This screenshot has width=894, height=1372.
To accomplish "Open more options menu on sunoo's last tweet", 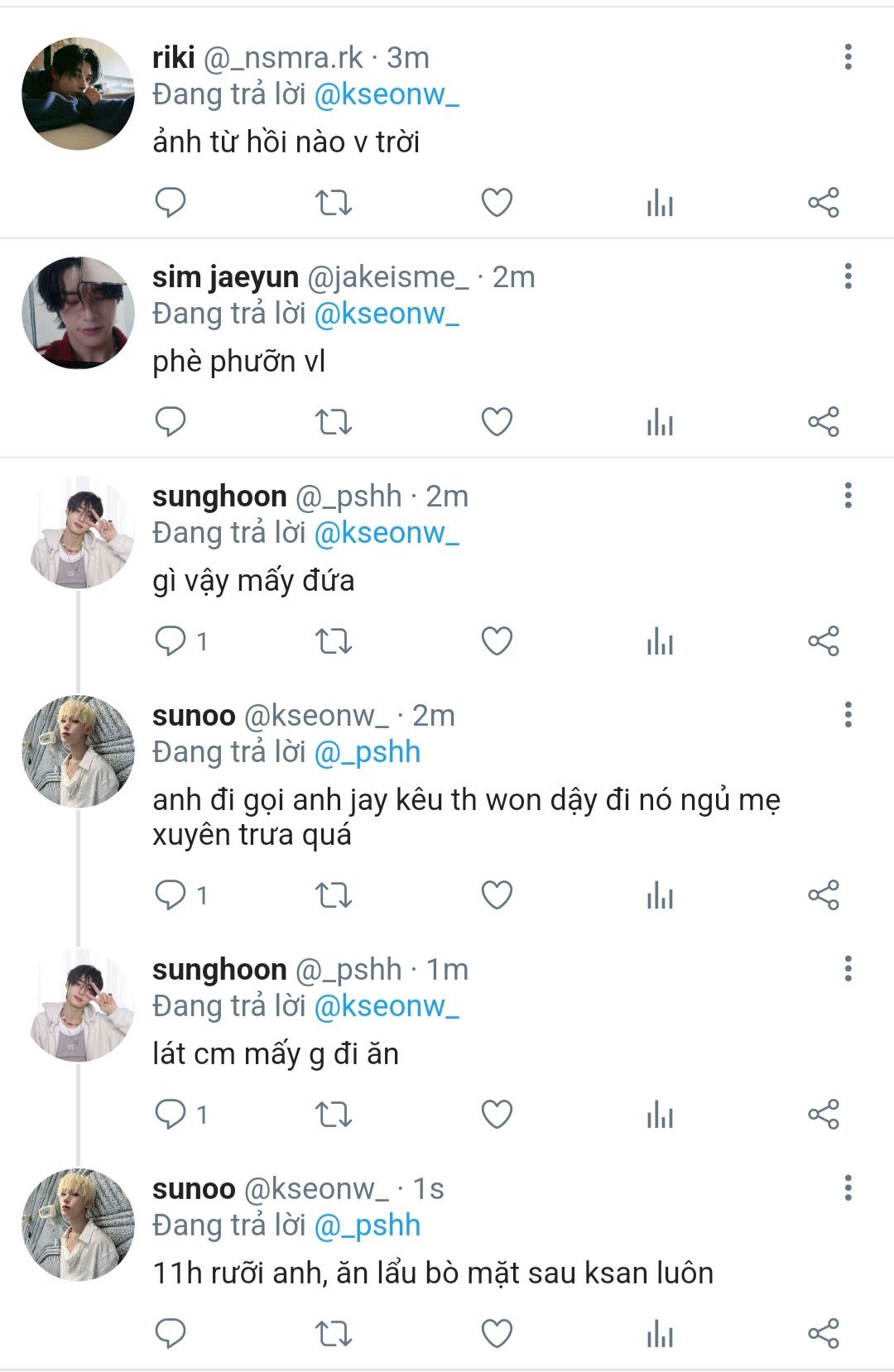I will (848, 1188).
